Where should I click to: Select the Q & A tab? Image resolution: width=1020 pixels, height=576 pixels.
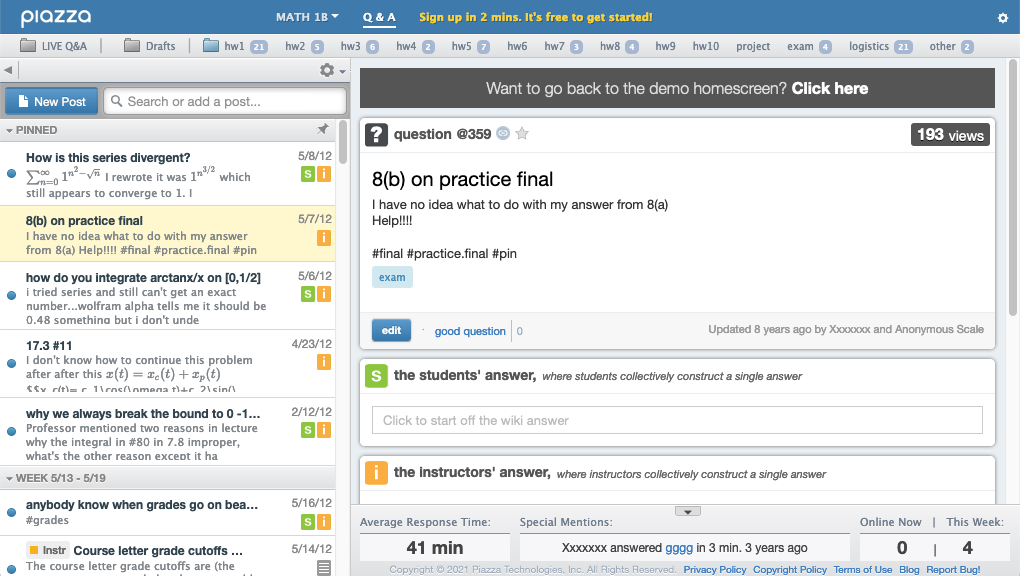pyautogui.click(x=379, y=17)
